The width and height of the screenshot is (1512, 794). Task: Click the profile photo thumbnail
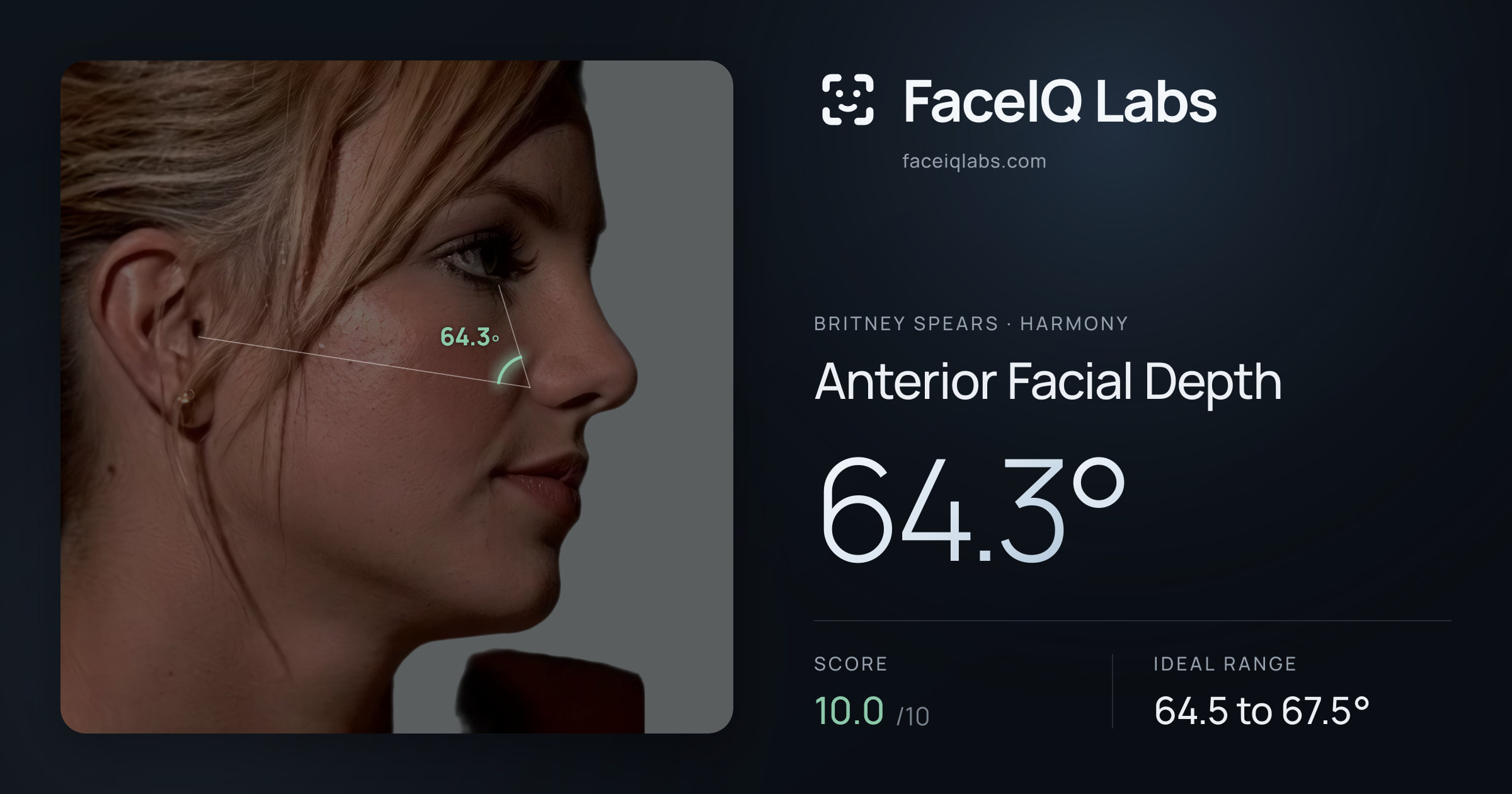coord(397,397)
